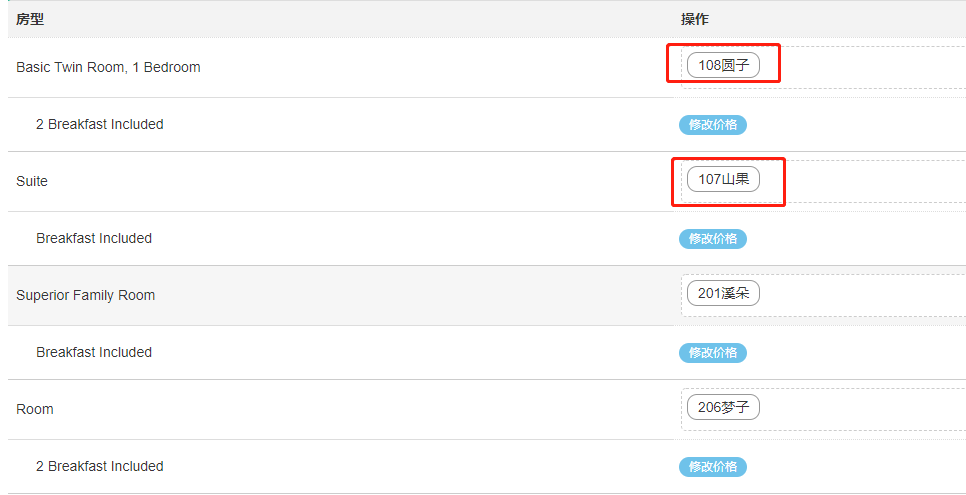Screen dimensions: 966x495
Task: Click the Room room-type label
Action: 35,410
